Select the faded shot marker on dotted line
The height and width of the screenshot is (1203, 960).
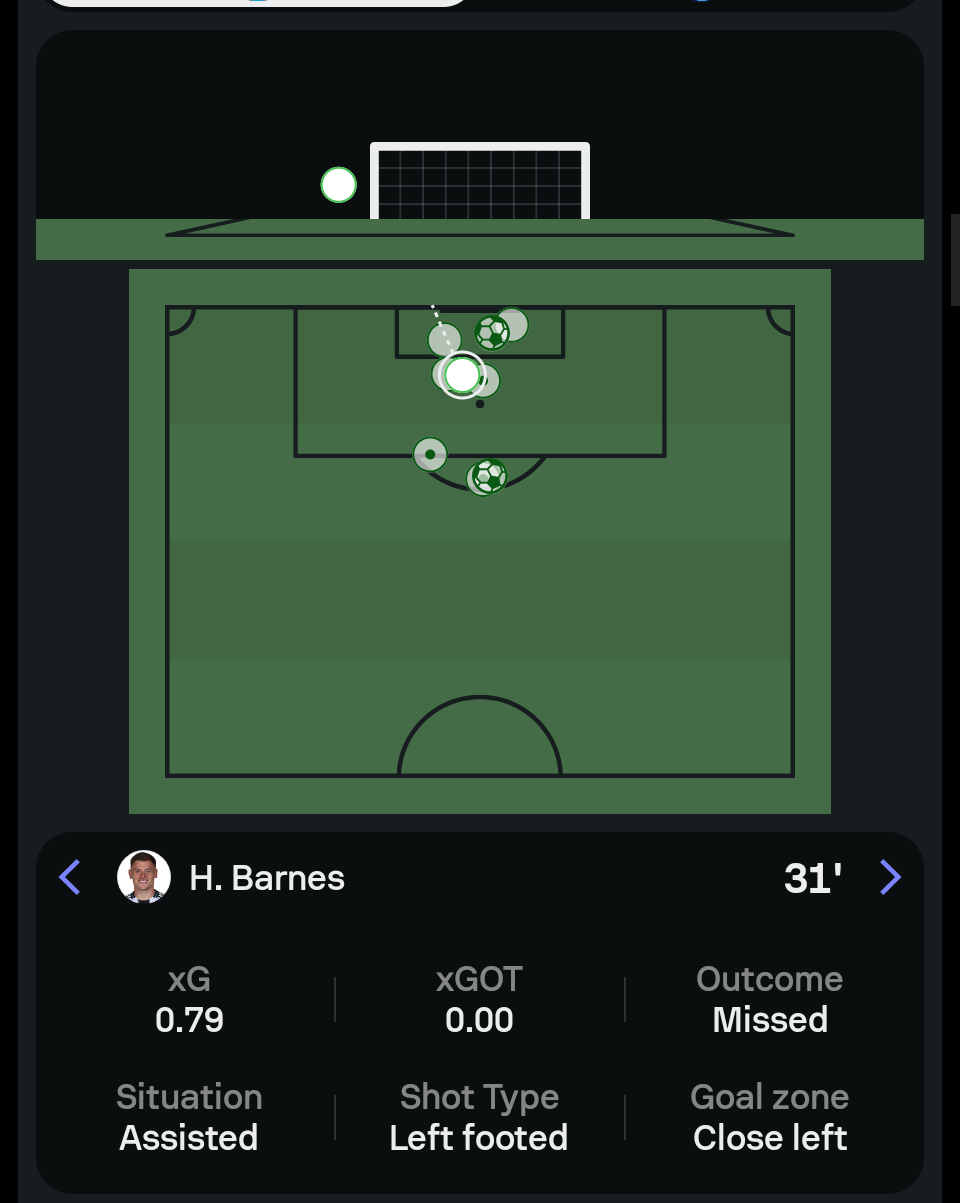point(444,339)
